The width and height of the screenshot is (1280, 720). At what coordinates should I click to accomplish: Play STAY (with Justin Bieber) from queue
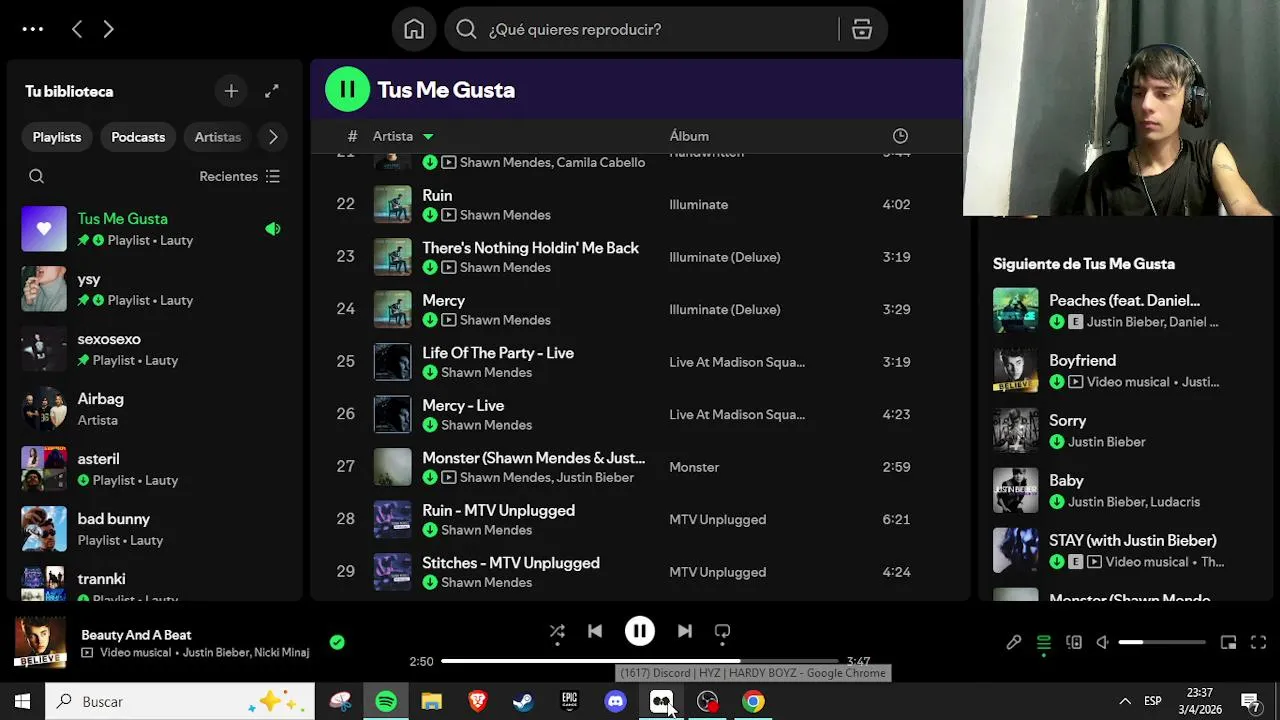[1124, 550]
